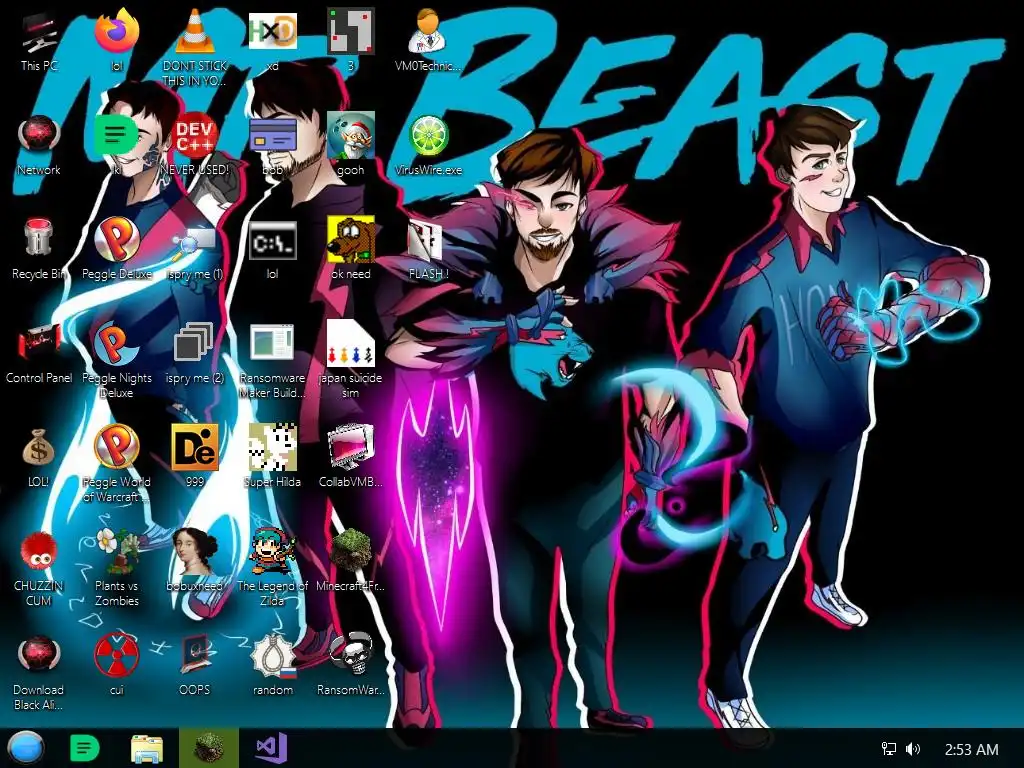Open the volume speaker tray icon
This screenshot has width=1024, height=768.
914,749
